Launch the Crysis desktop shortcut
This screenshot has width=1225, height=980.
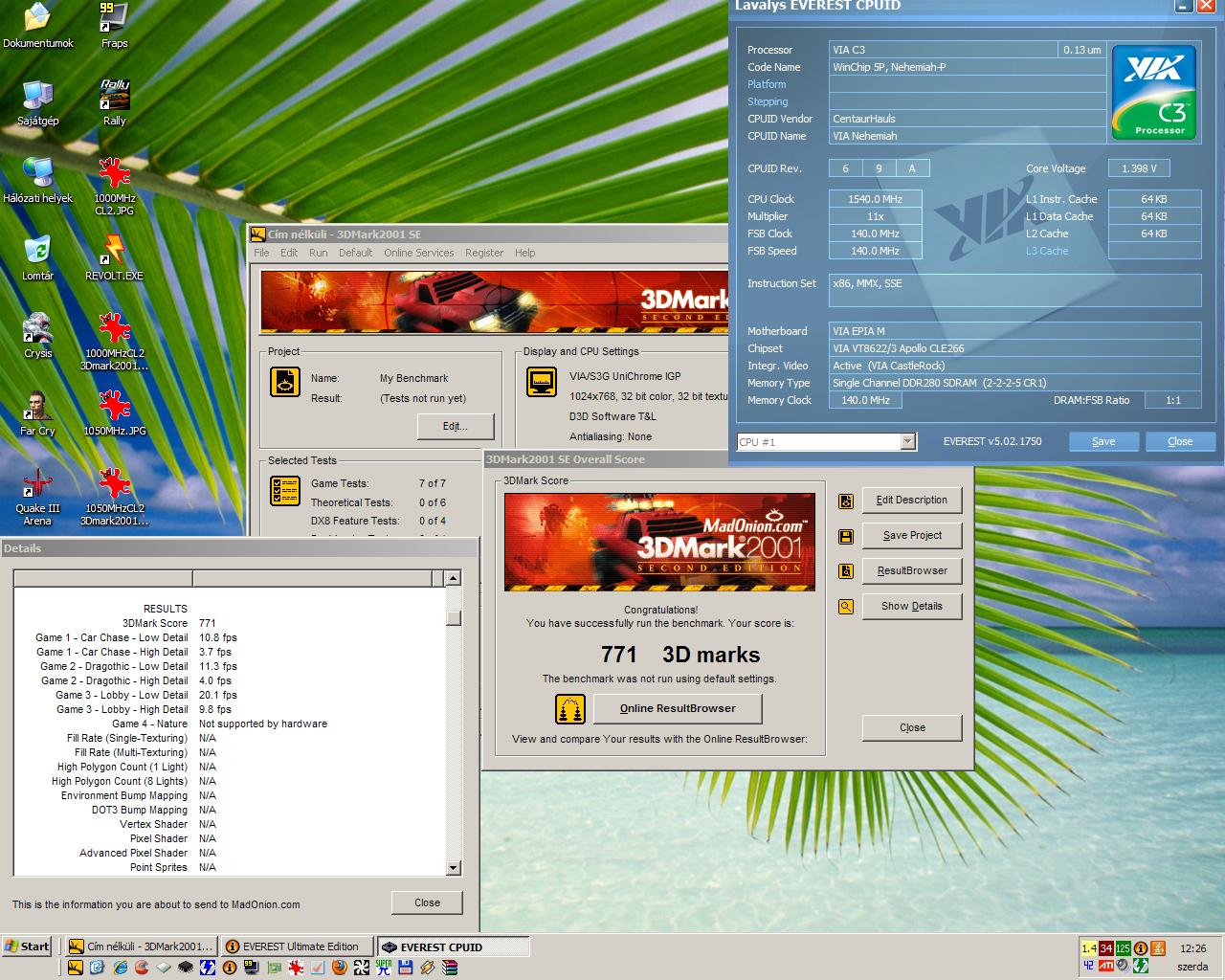37,336
